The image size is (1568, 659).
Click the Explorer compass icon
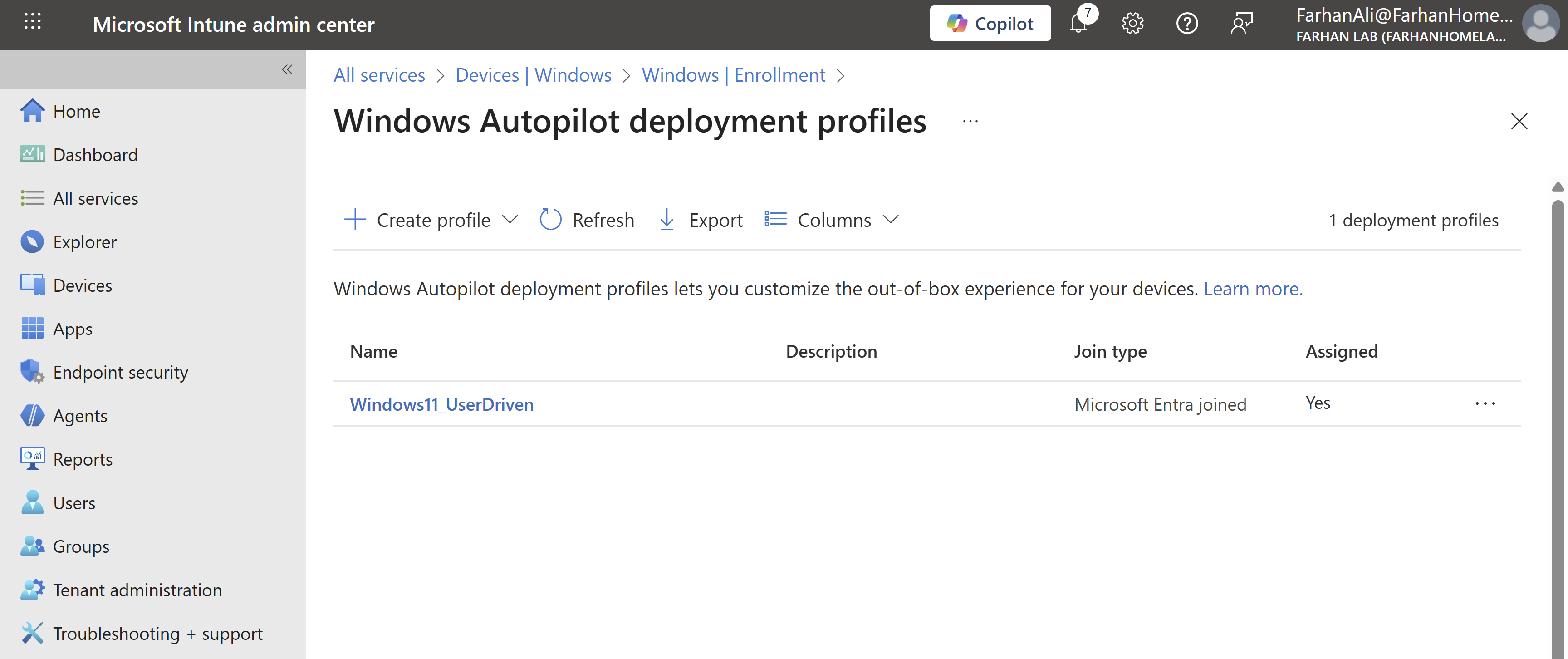(x=32, y=242)
